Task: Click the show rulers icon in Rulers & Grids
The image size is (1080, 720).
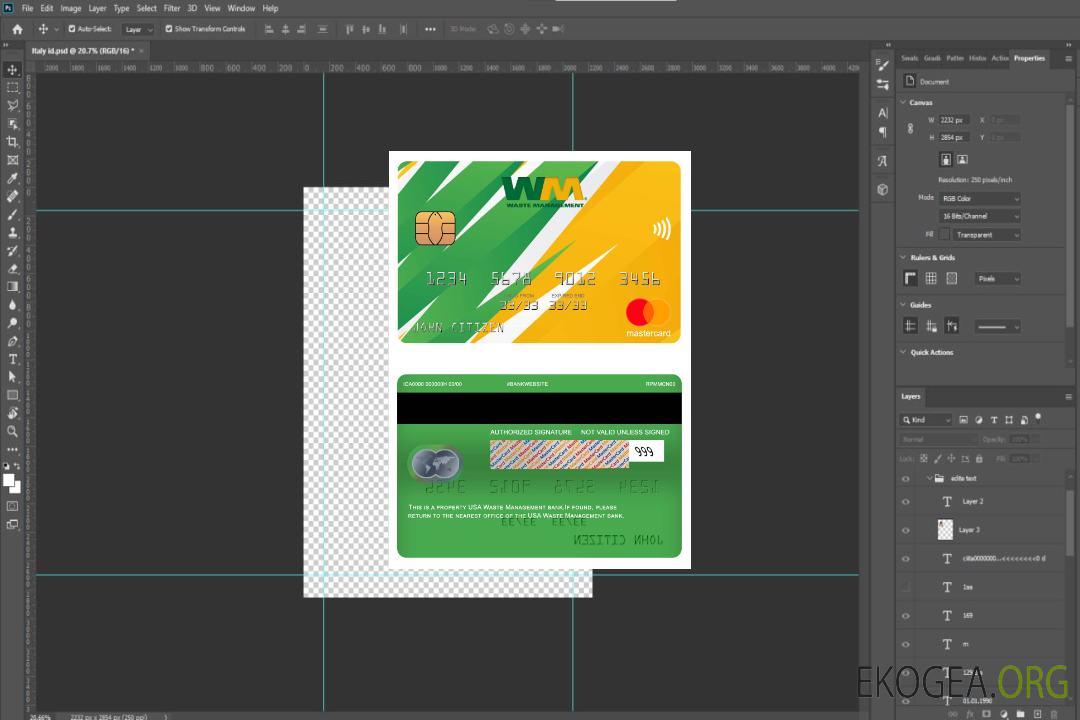Action: tap(911, 278)
